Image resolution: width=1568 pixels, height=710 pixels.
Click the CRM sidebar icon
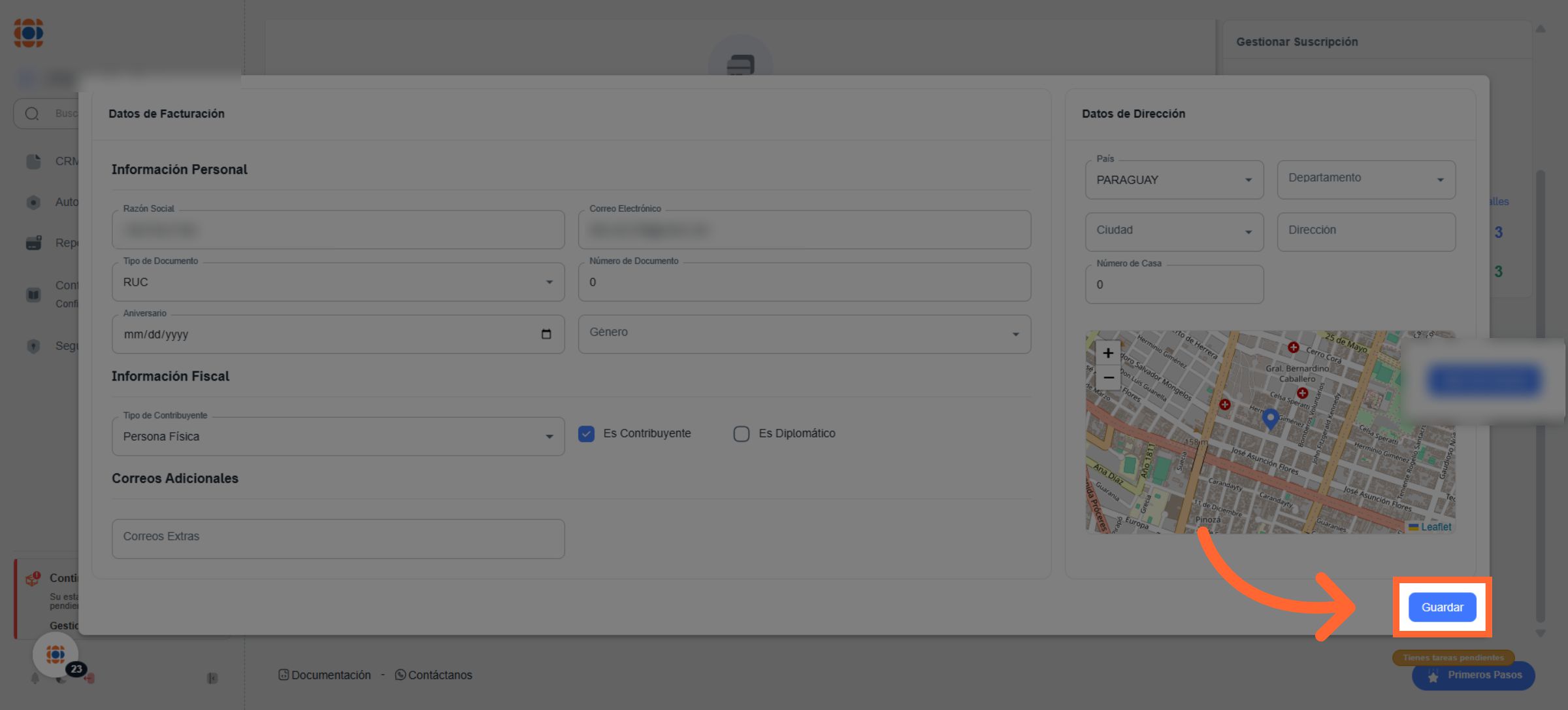33,161
